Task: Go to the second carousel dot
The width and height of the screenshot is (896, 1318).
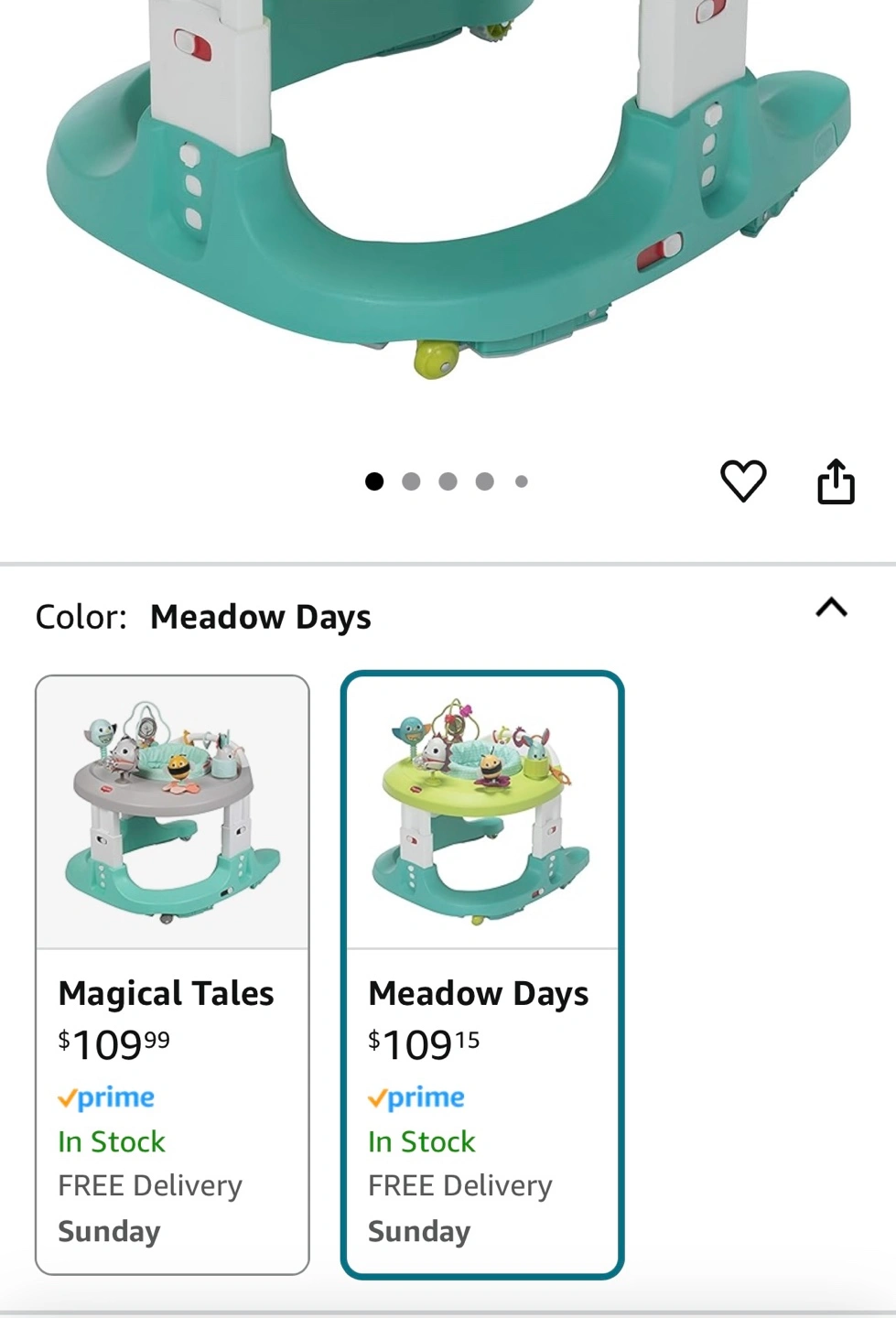Action: pyautogui.click(x=411, y=481)
